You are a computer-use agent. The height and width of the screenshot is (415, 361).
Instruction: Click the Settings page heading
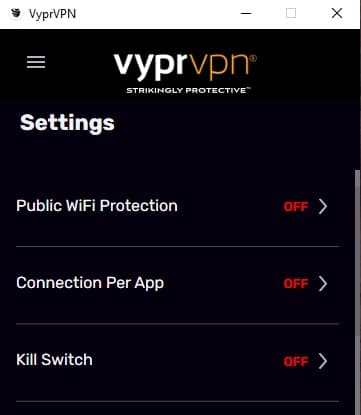click(67, 124)
